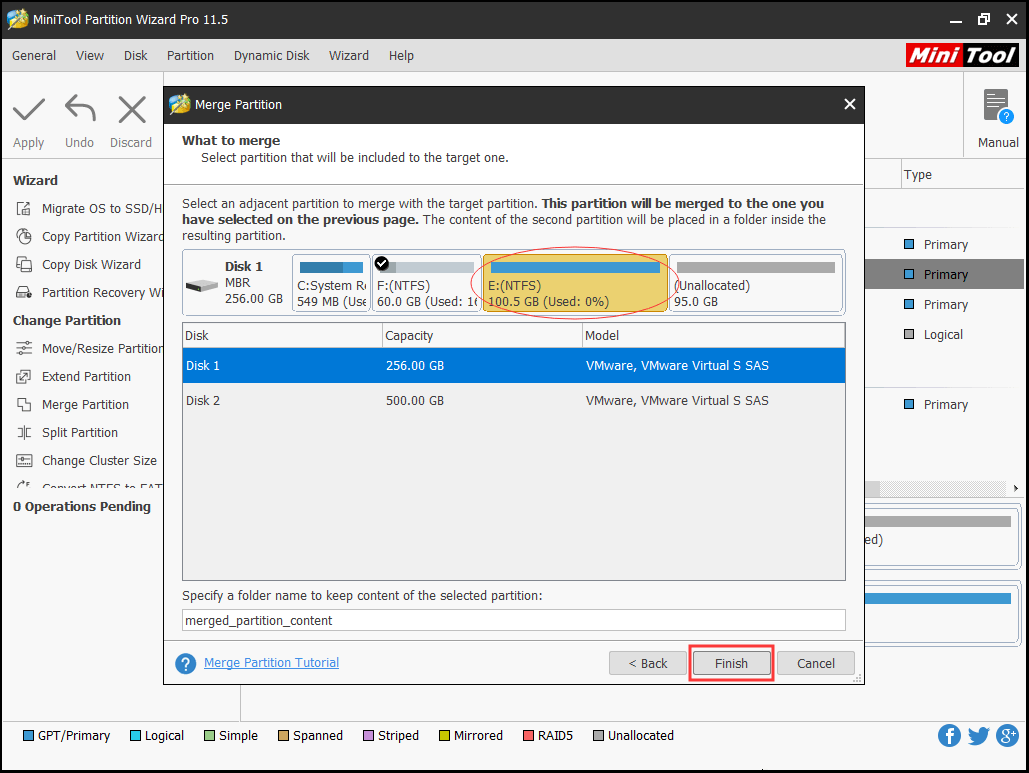Click the Disk 1 drive icon
1029x773 pixels.
point(201,286)
